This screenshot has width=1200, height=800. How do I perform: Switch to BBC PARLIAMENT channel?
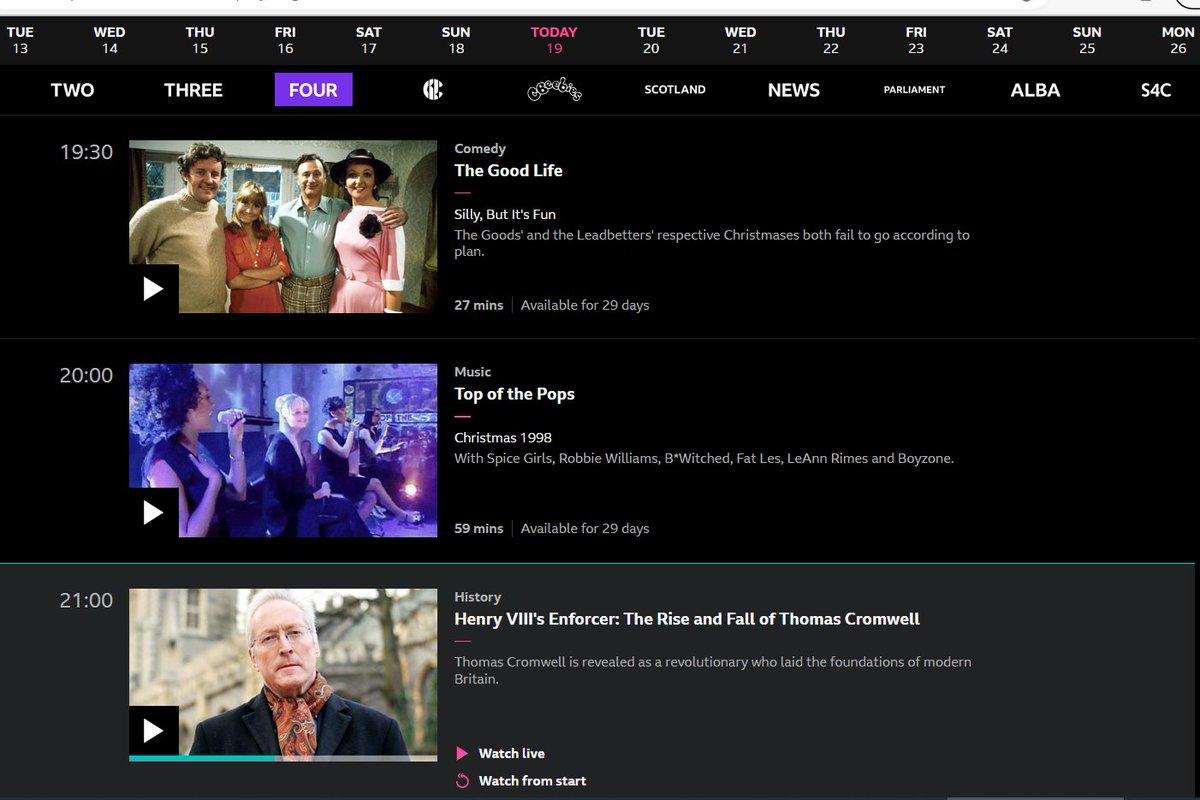(914, 90)
